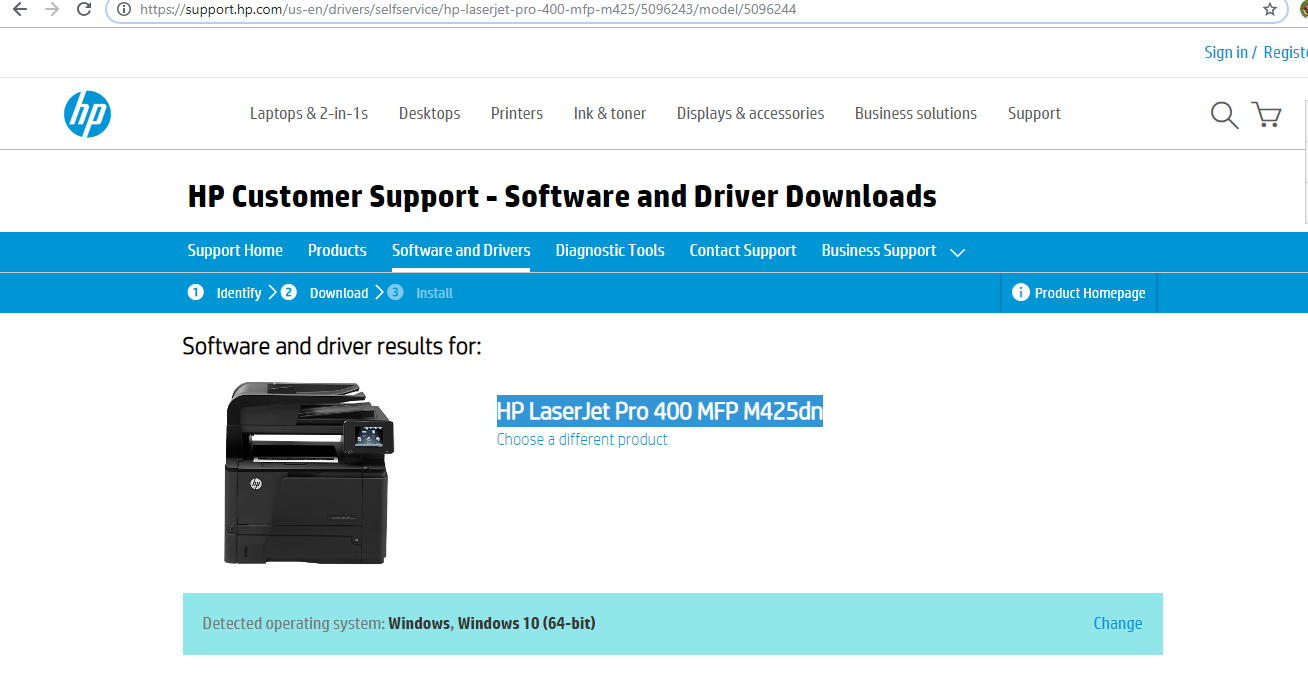Click the Download step circle icon
Viewport: 1308px width, 676px height.
(289, 292)
